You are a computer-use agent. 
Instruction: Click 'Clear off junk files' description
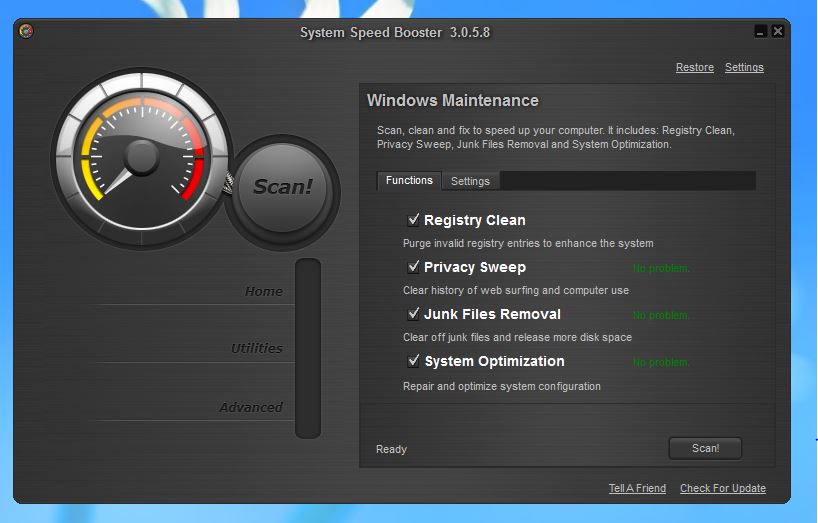517,337
